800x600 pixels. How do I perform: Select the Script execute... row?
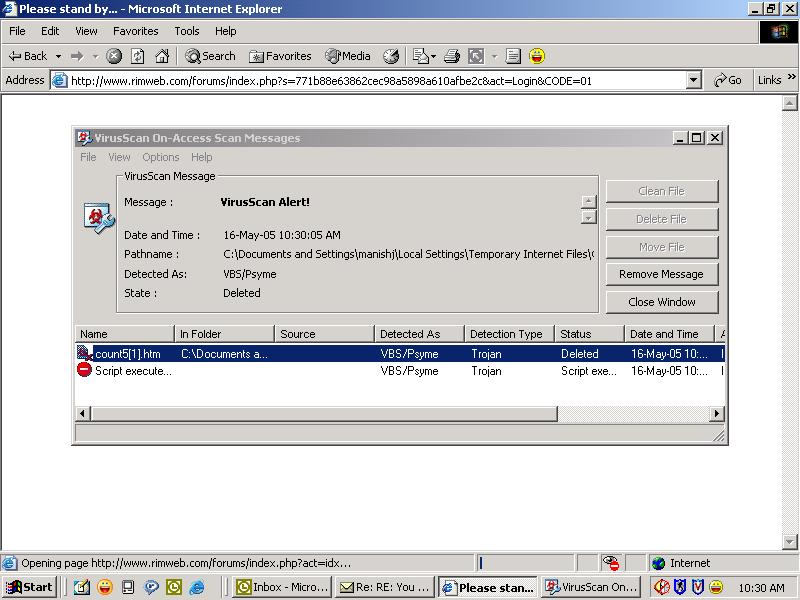400,371
